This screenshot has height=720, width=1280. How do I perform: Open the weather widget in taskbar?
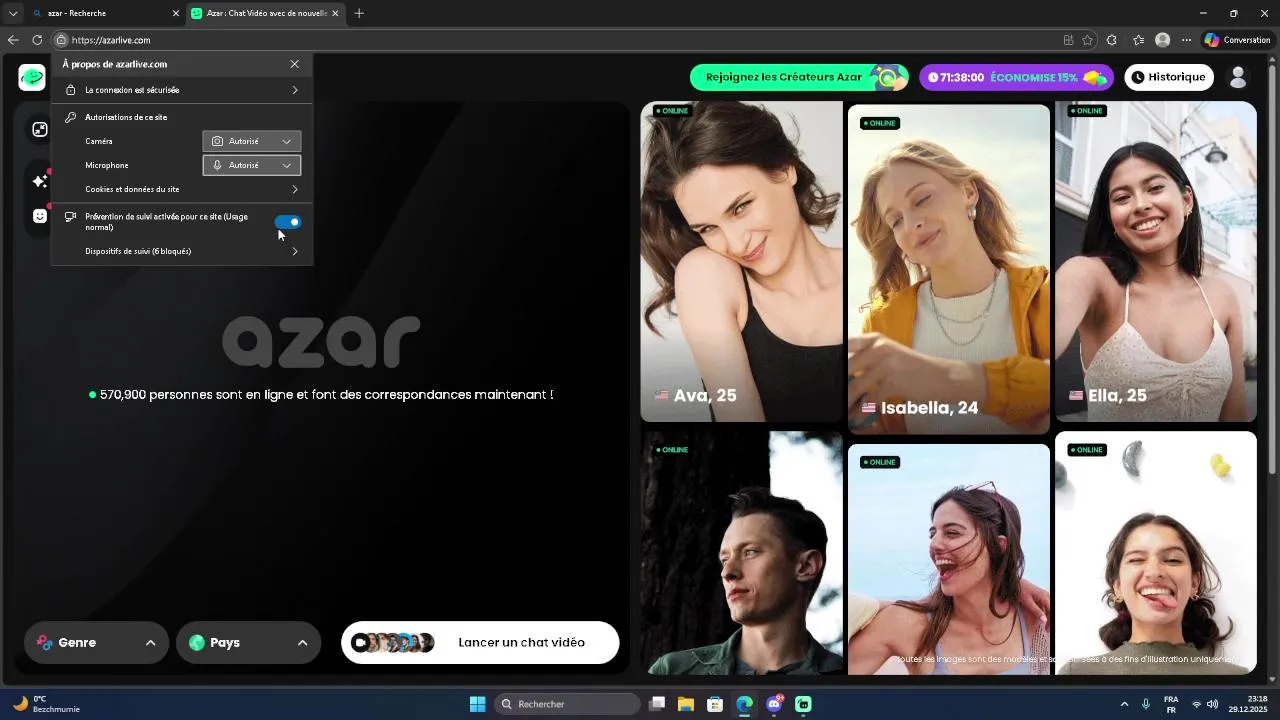(46, 704)
